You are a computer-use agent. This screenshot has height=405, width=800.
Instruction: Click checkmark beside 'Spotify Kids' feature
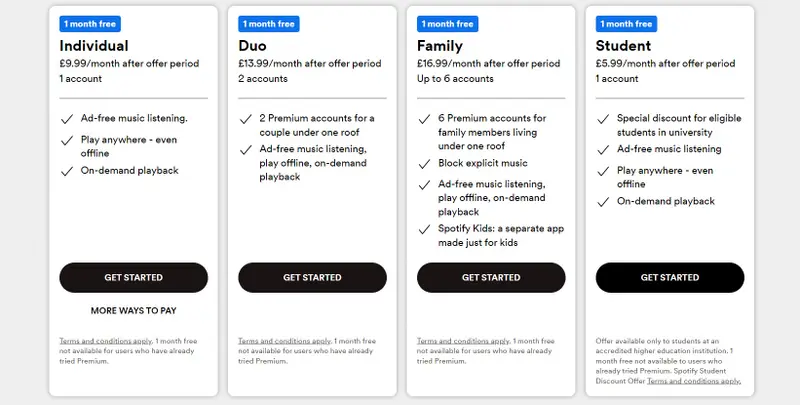click(424, 230)
